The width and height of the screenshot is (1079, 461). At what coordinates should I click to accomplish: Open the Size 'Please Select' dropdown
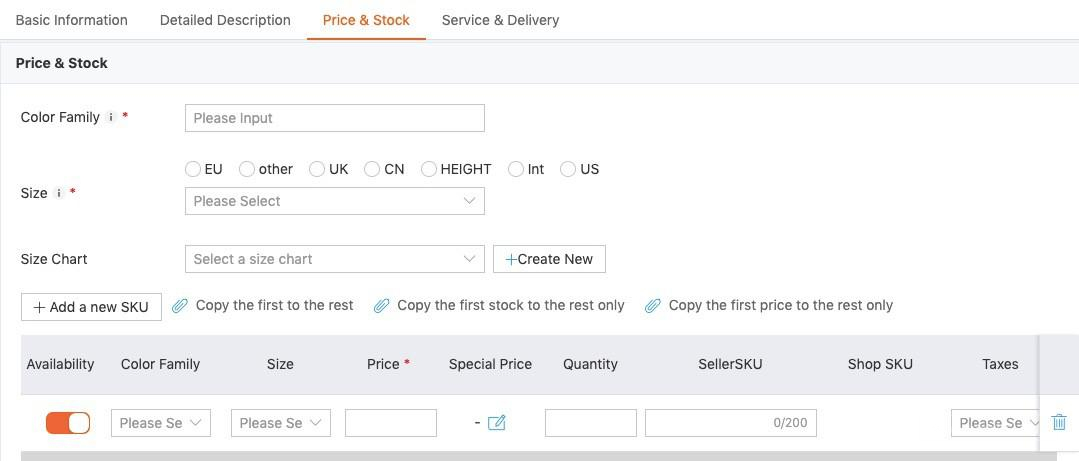(x=334, y=201)
